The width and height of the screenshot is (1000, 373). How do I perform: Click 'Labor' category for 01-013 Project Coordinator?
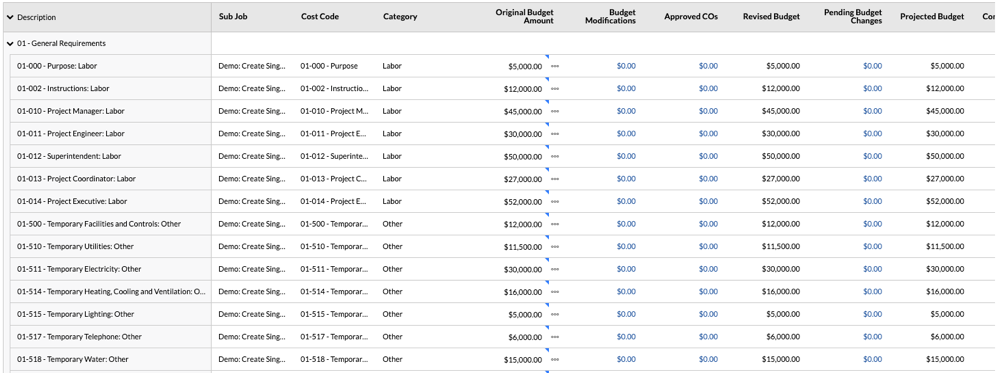[x=392, y=179]
